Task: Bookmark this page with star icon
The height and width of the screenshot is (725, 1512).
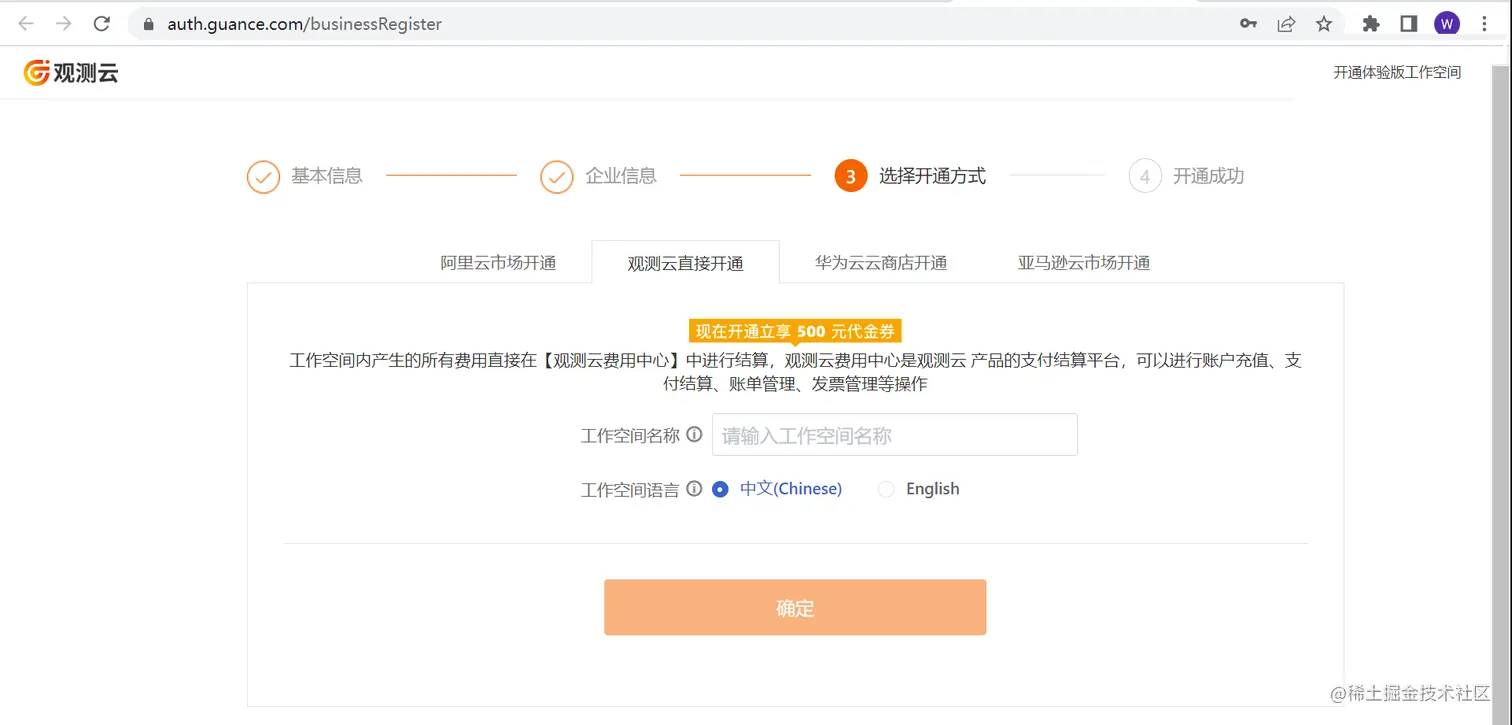Action: [x=1324, y=24]
